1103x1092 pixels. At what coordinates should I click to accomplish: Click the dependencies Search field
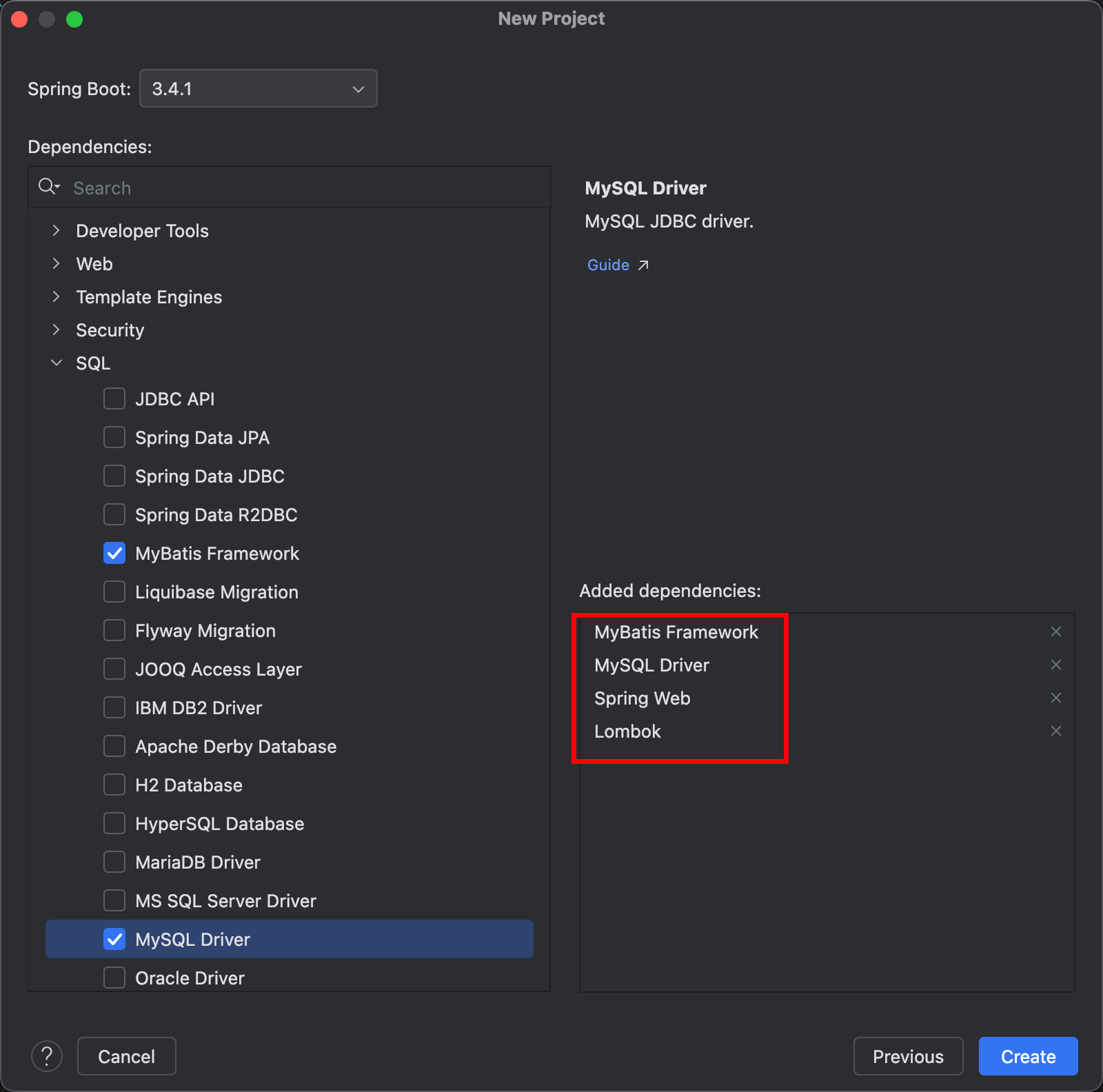pyautogui.click(x=290, y=188)
